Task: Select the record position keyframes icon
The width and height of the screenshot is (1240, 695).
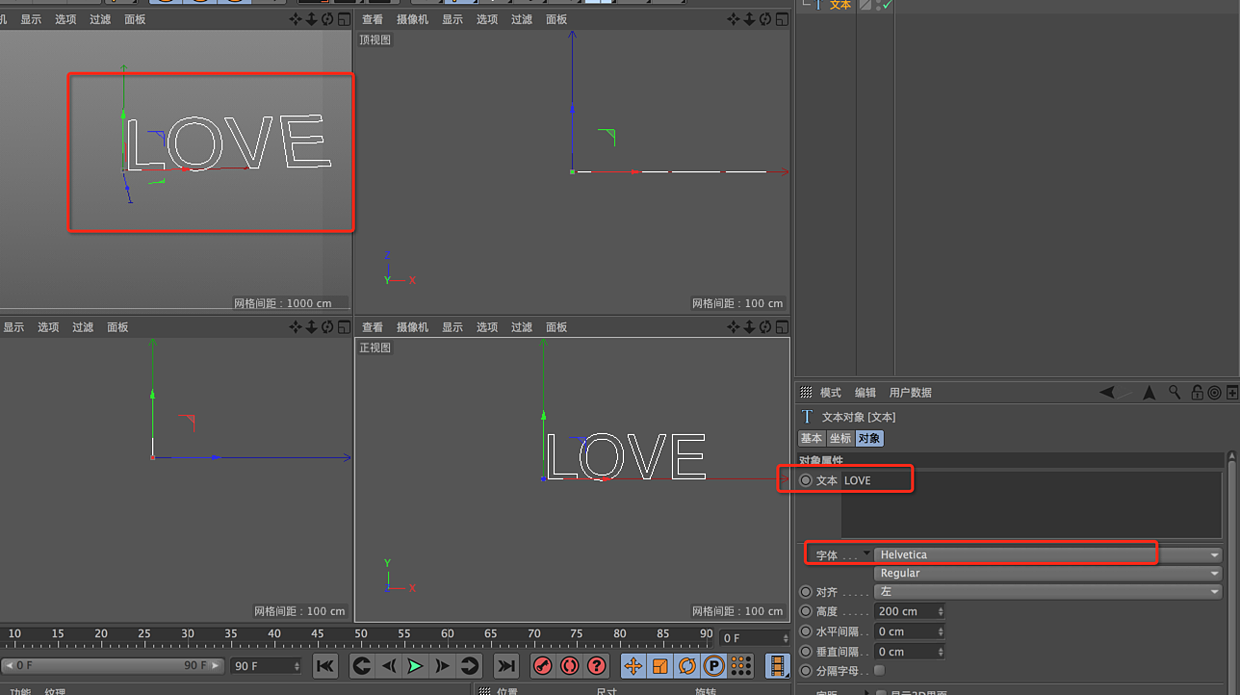Action: click(x=634, y=666)
